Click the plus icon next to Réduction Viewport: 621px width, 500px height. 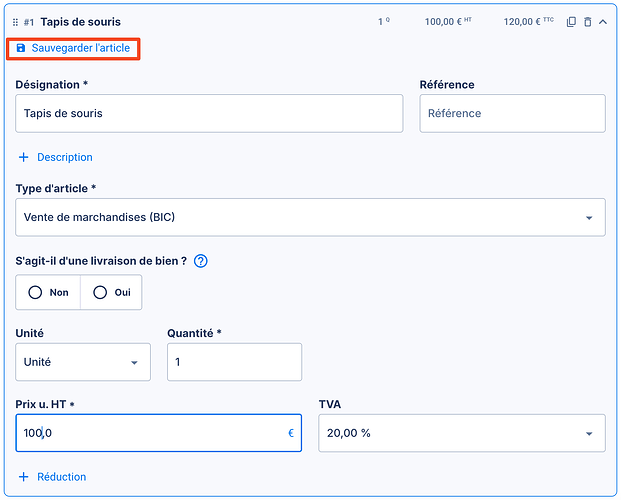[24, 477]
